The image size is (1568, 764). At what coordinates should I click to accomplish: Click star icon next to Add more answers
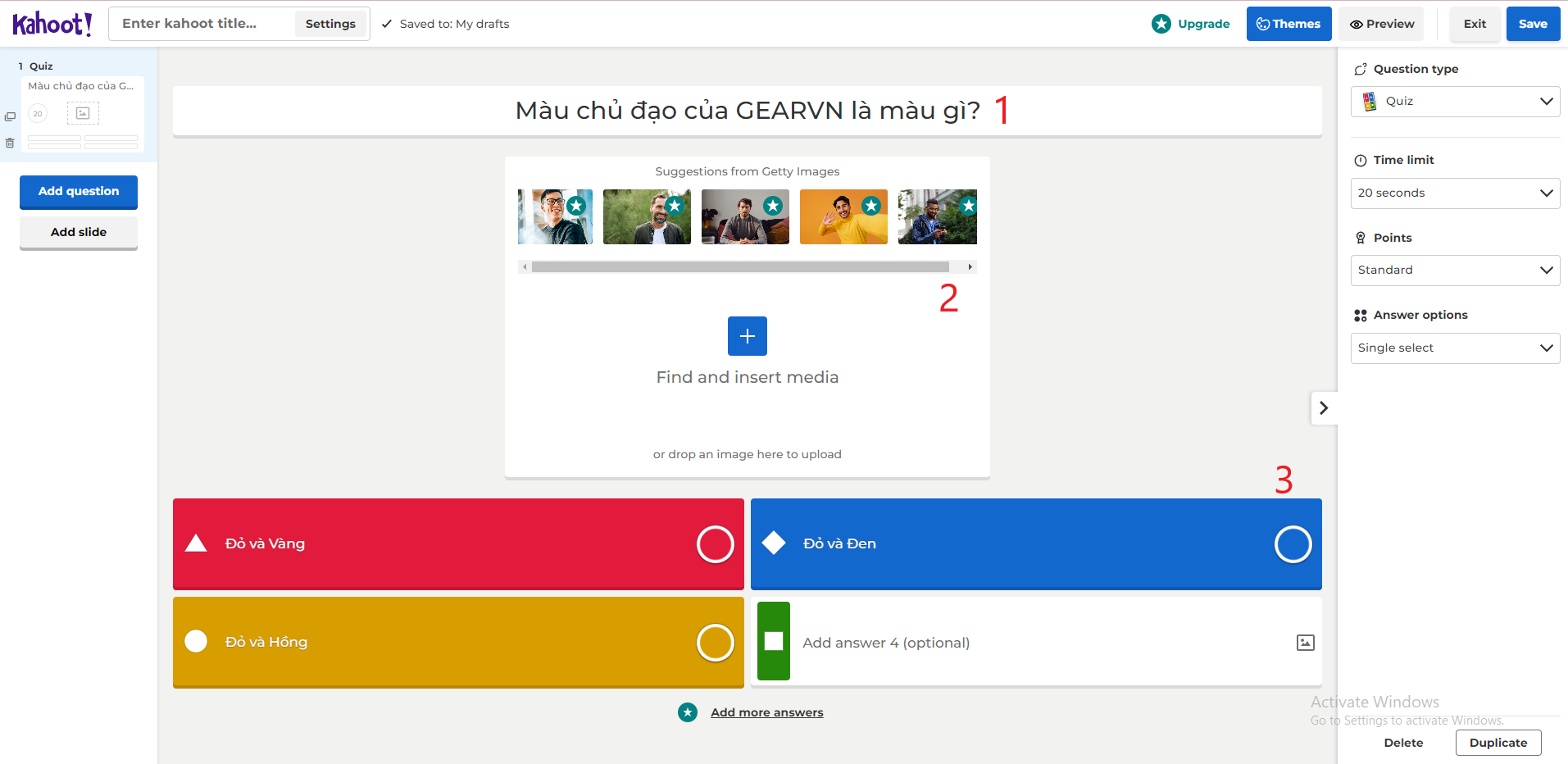688,712
